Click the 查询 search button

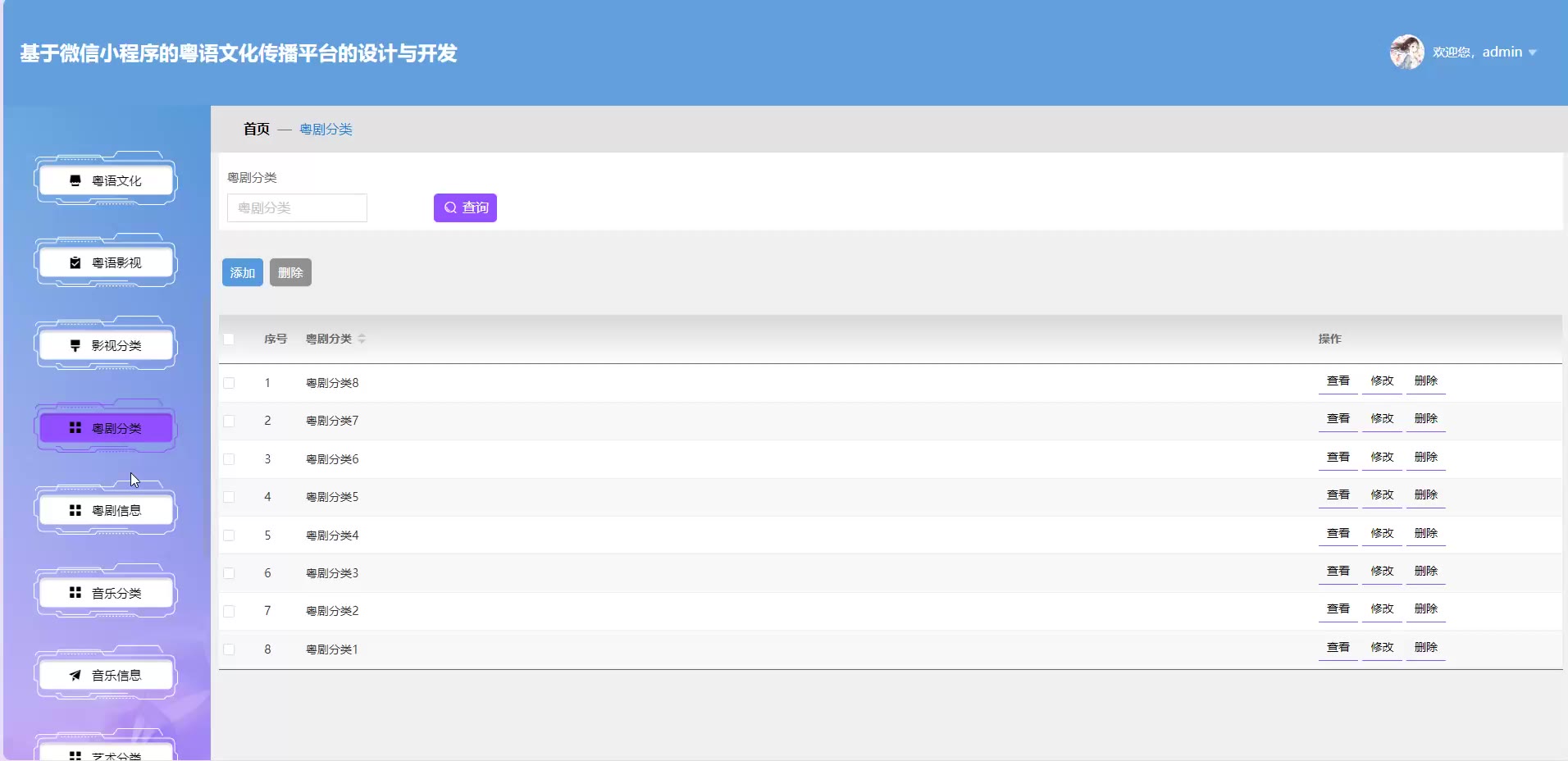coord(465,207)
